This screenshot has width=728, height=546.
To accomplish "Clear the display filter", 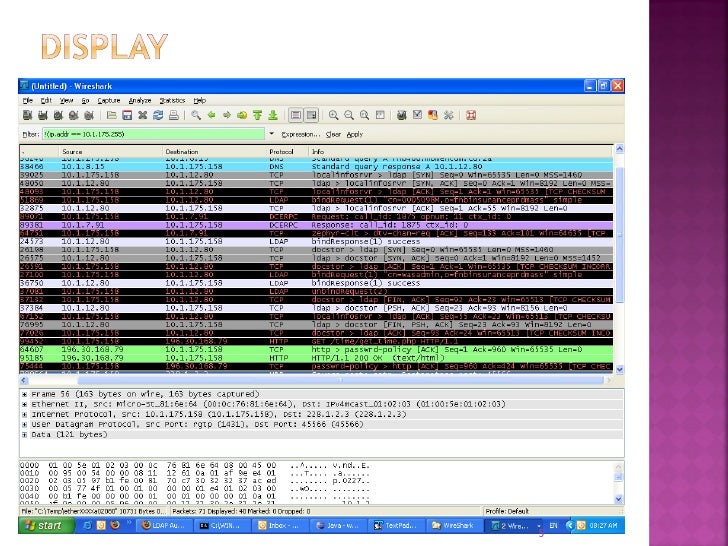I will [333, 134].
